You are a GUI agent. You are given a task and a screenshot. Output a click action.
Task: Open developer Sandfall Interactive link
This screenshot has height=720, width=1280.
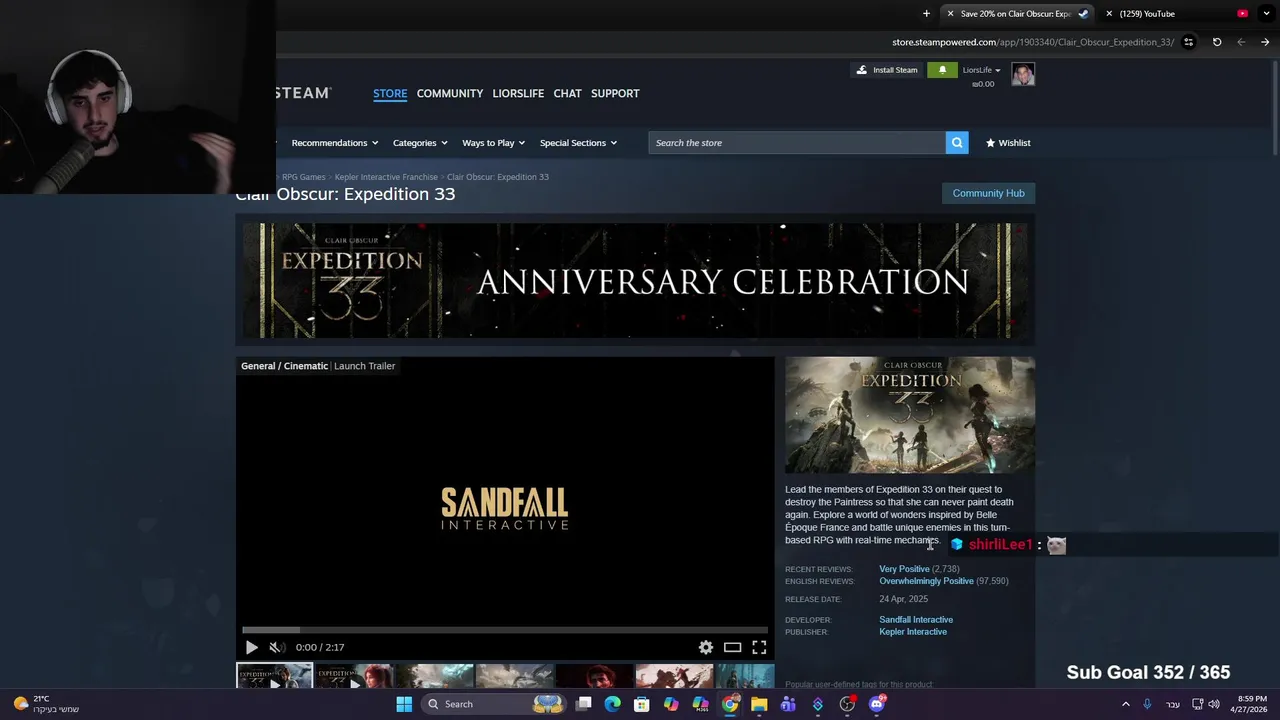[916, 620]
